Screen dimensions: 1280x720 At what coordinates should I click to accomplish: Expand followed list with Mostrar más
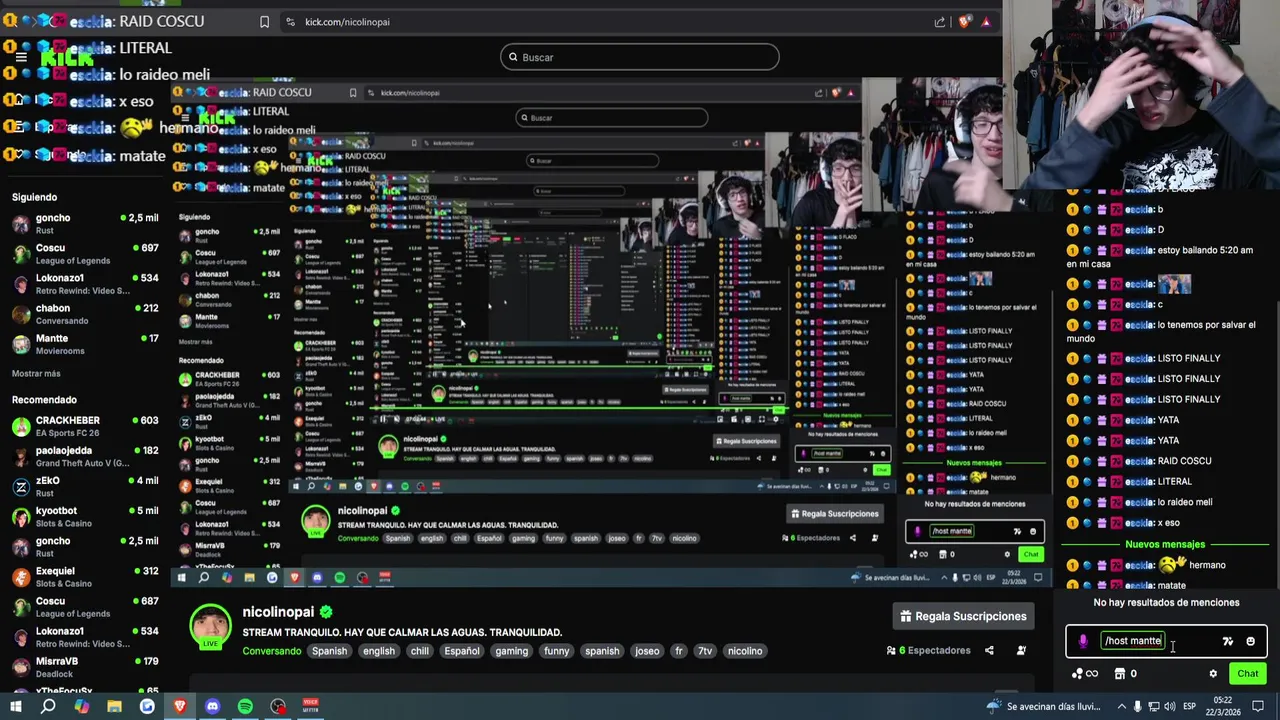click(36, 373)
